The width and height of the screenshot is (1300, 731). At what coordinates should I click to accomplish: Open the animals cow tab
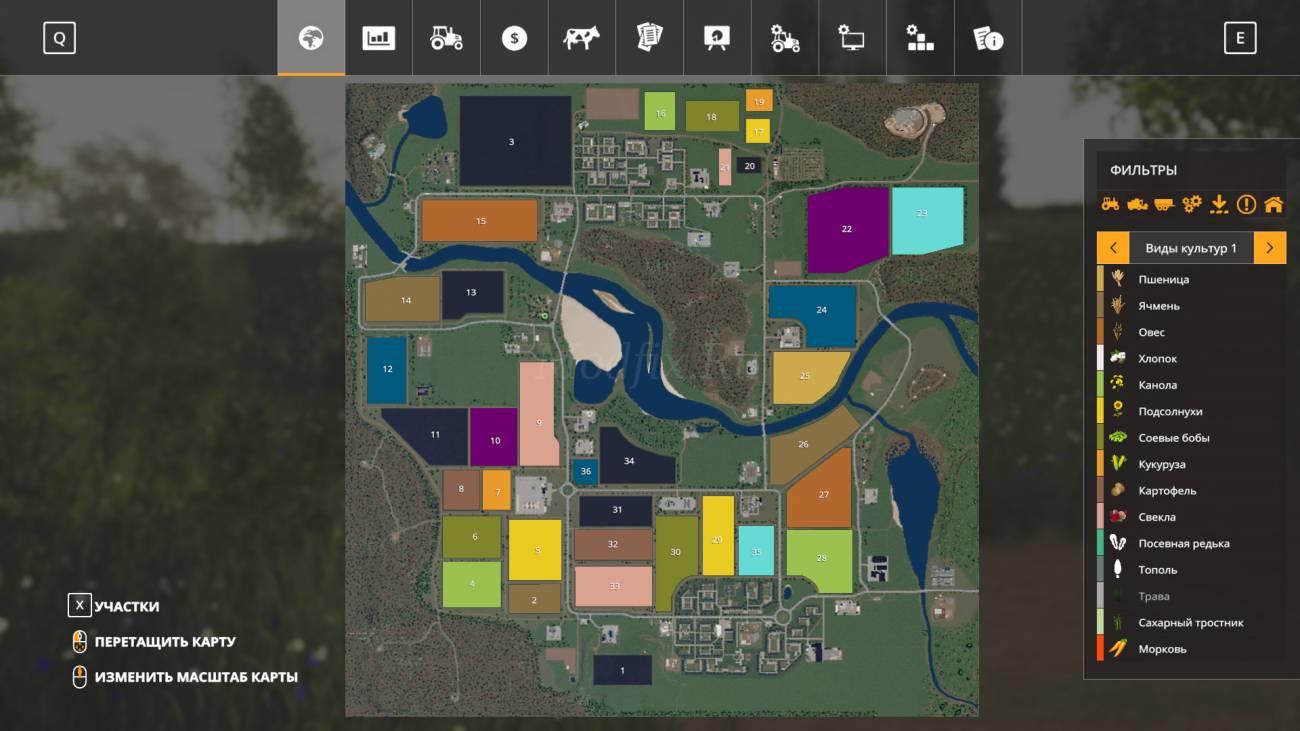(581, 38)
